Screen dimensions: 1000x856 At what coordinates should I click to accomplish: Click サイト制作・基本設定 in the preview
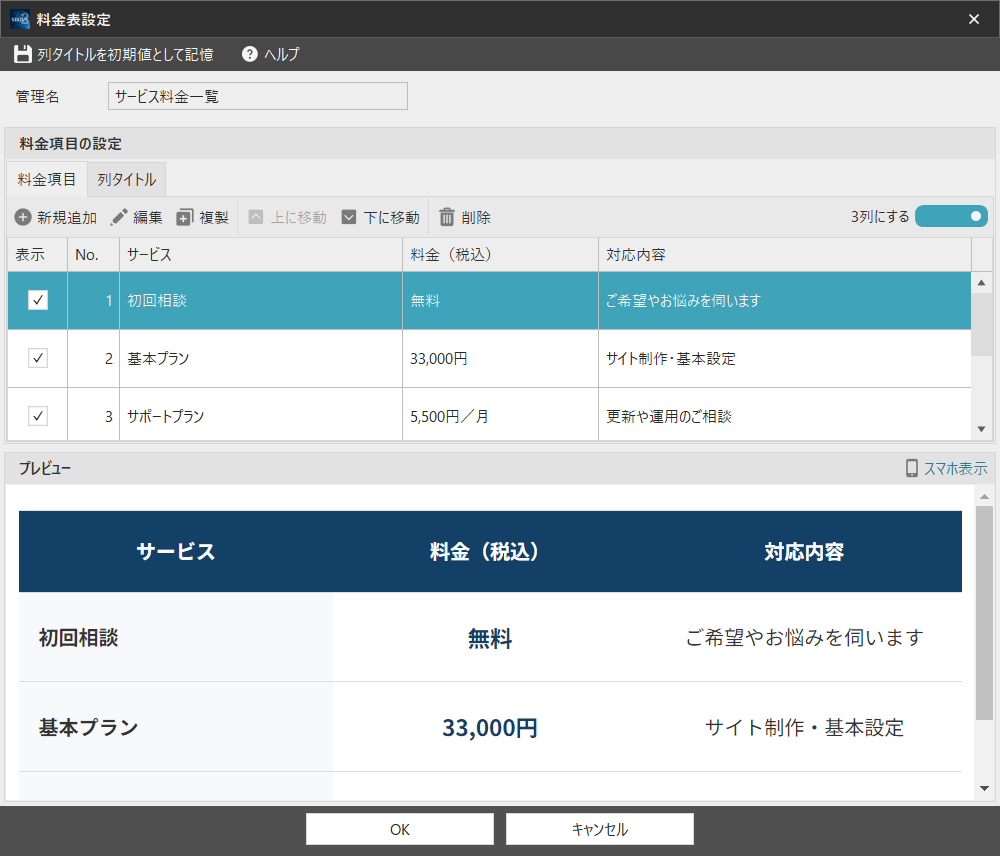coord(804,727)
